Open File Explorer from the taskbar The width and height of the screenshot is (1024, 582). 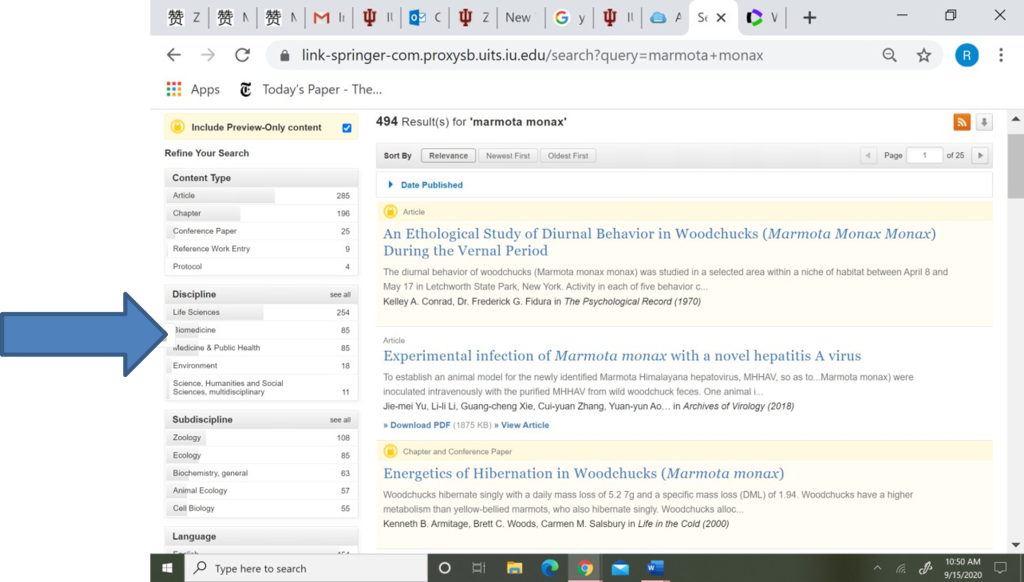(x=515, y=568)
